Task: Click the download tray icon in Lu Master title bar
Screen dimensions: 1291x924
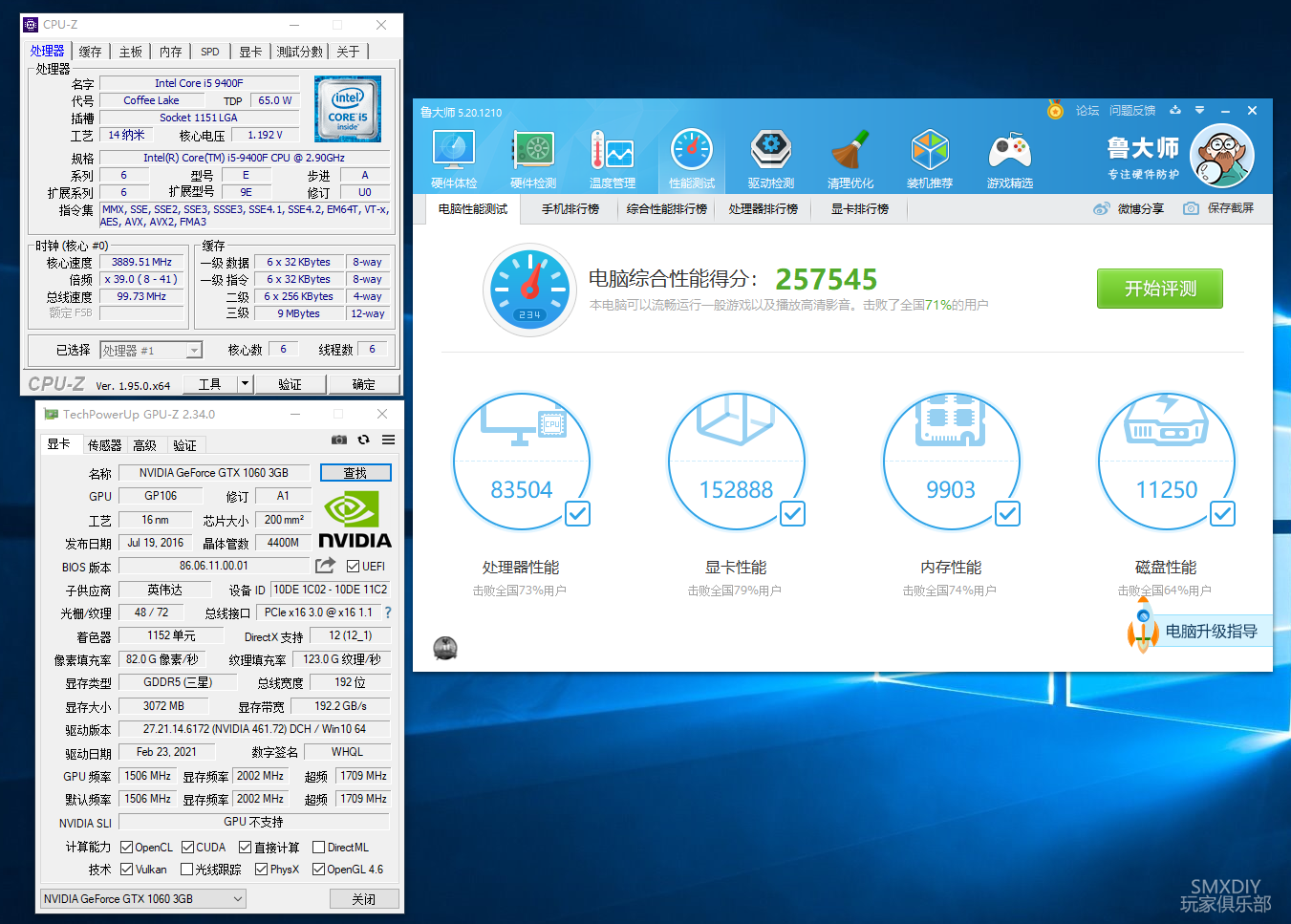Action: 1175,110
